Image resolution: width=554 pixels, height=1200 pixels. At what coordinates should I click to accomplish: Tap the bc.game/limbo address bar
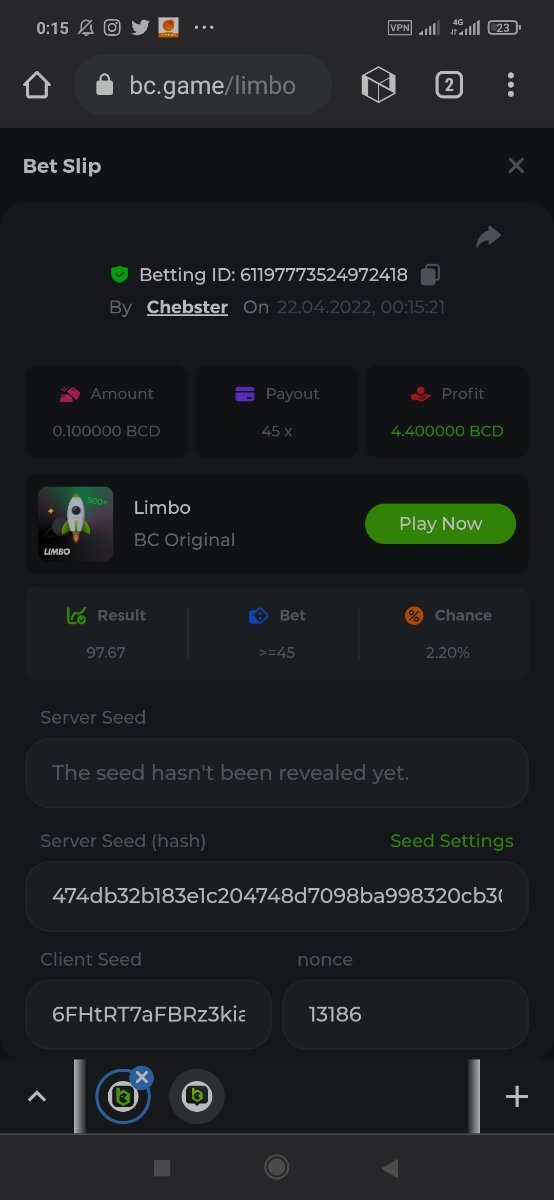tap(203, 85)
